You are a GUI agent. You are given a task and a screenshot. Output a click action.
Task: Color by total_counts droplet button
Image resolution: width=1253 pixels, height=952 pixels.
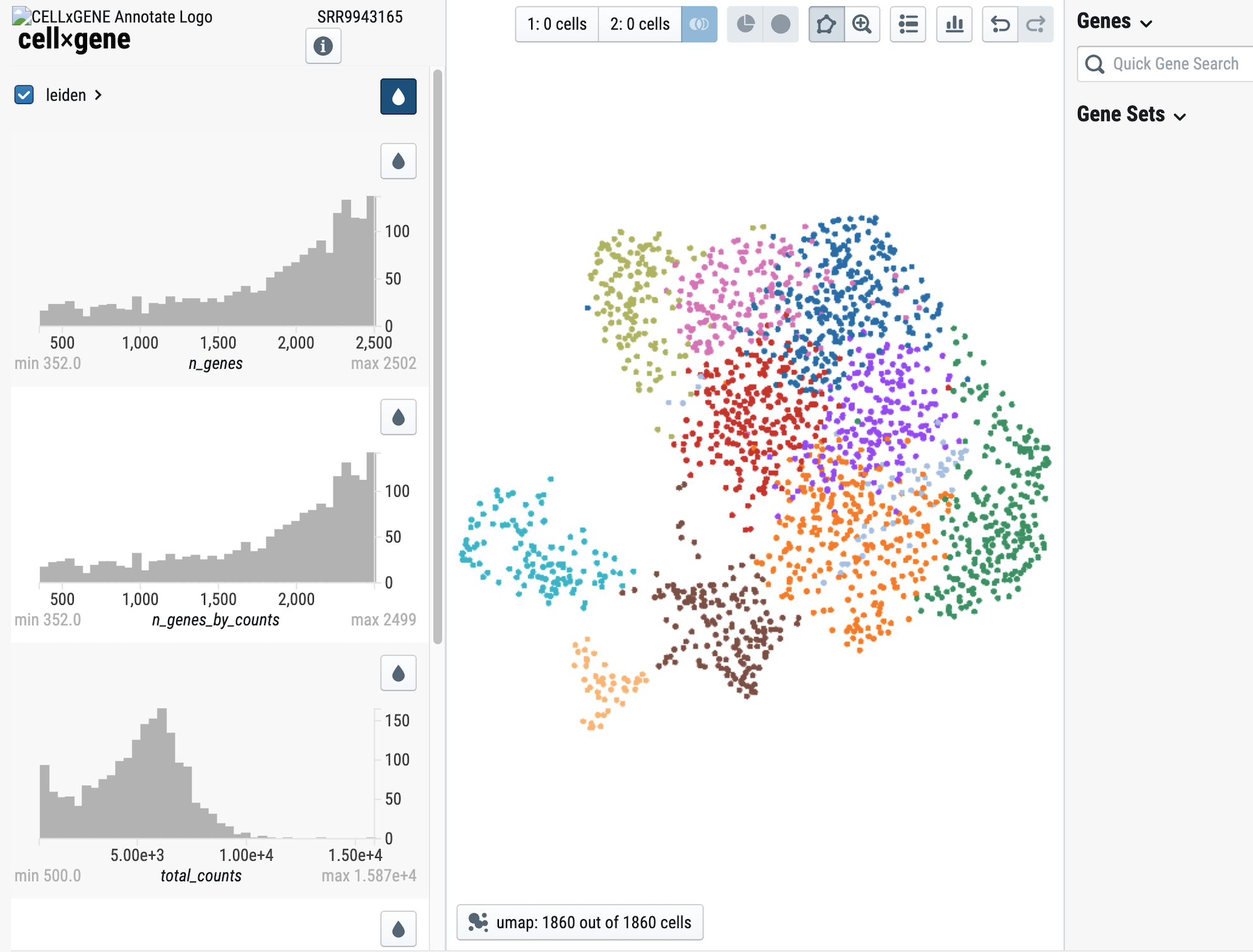[398, 673]
